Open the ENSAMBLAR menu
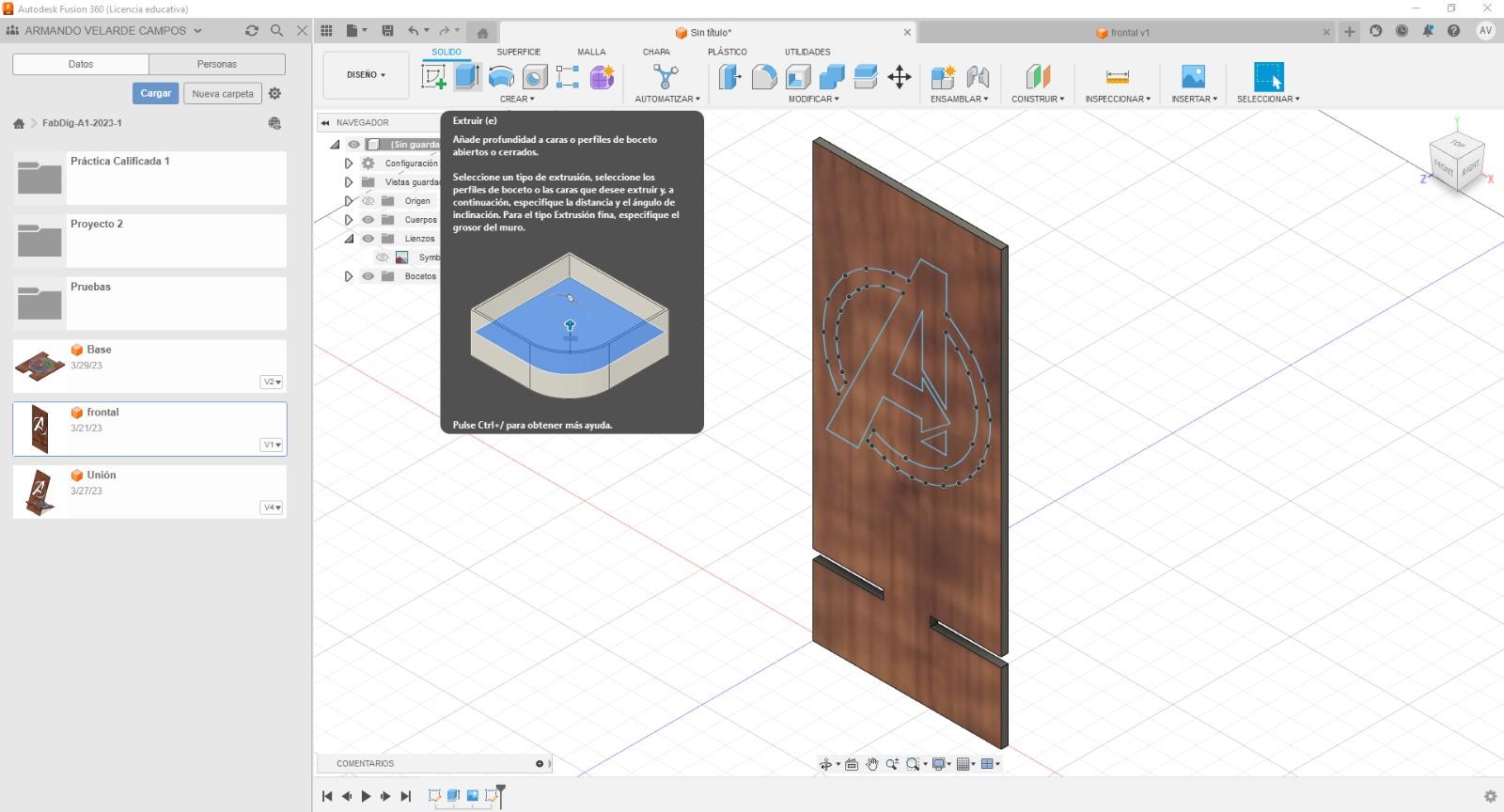 (959, 99)
